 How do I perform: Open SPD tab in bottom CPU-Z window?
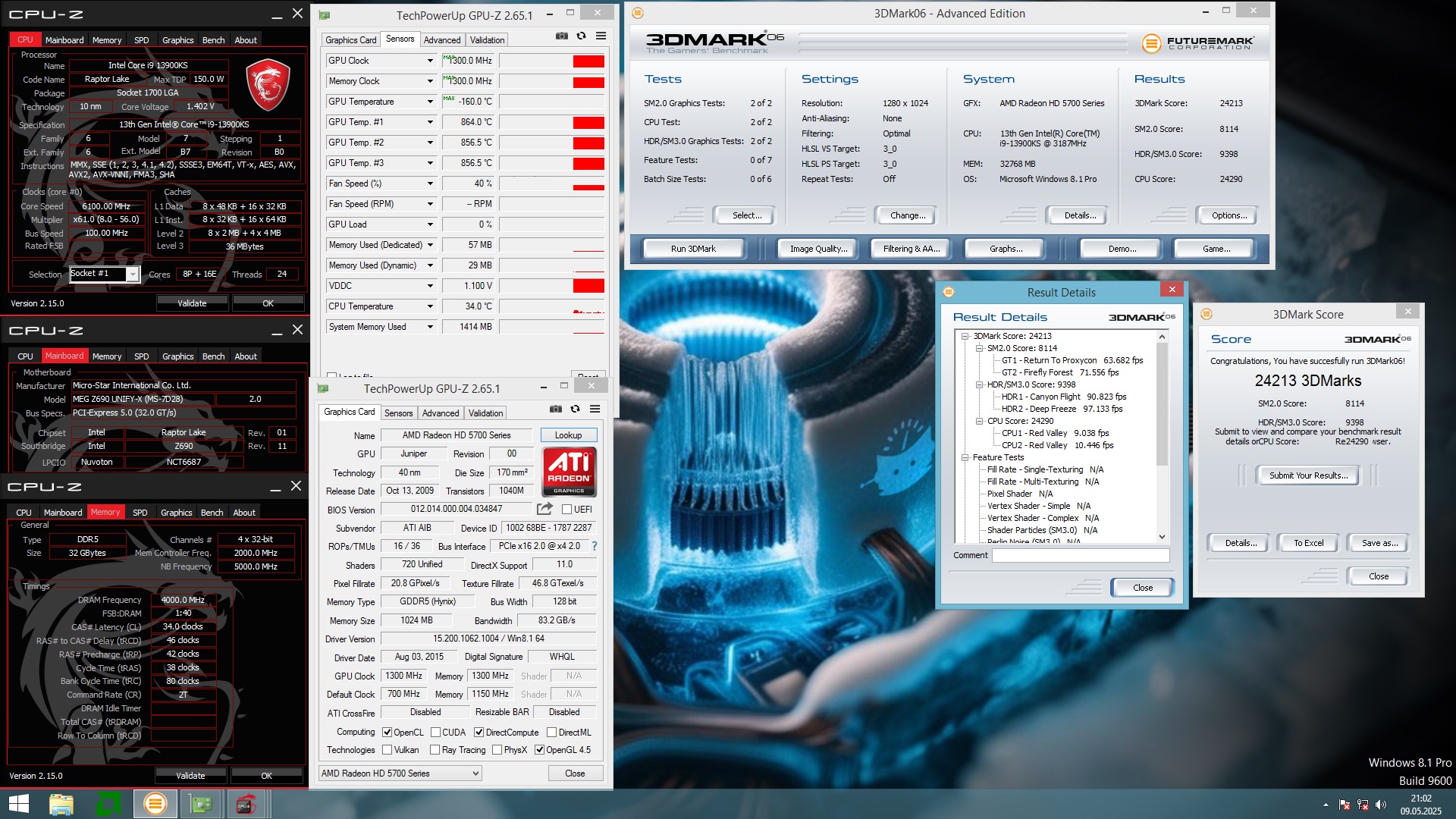point(140,513)
